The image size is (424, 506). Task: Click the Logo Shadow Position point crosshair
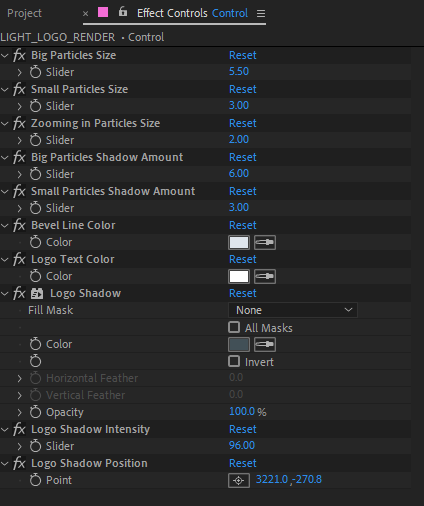tap(239, 480)
